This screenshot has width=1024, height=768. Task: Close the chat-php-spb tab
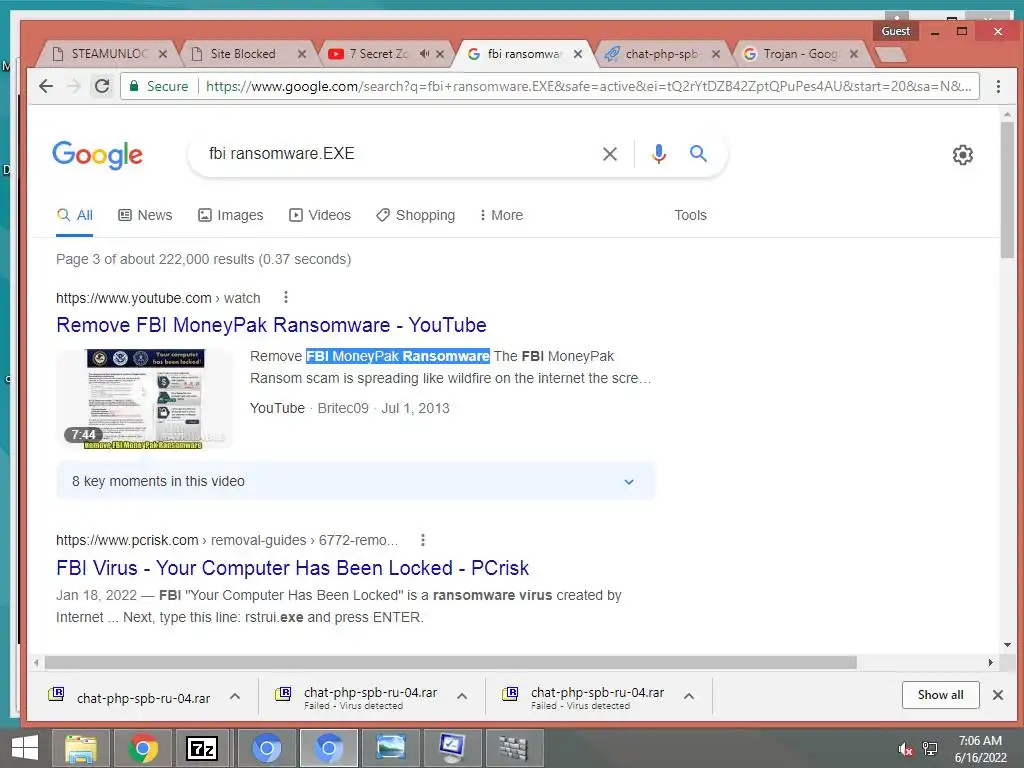tap(716, 54)
